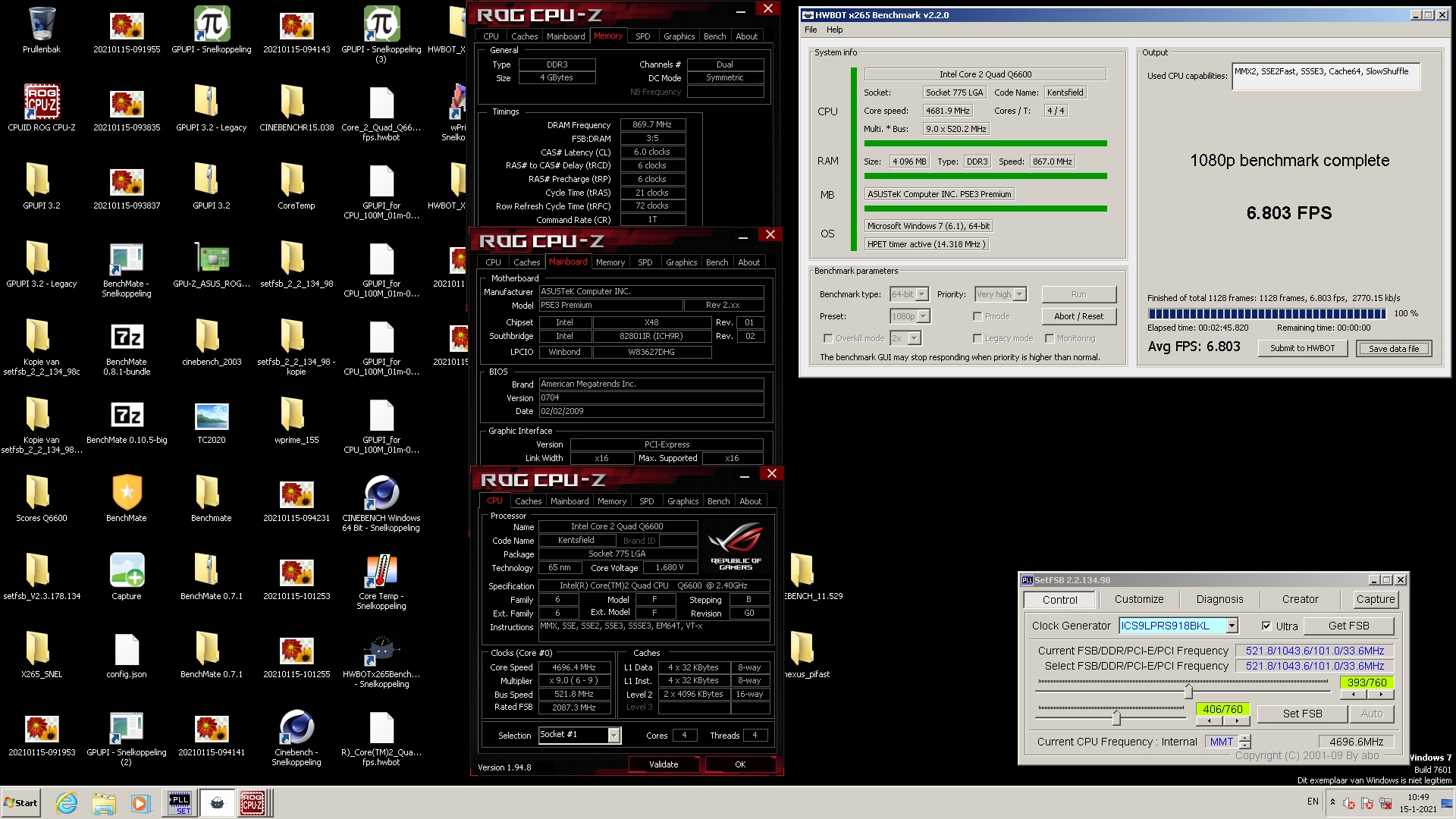Click the Used CPU capabilities text box
1456x819 pixels.
(1326, 77)
